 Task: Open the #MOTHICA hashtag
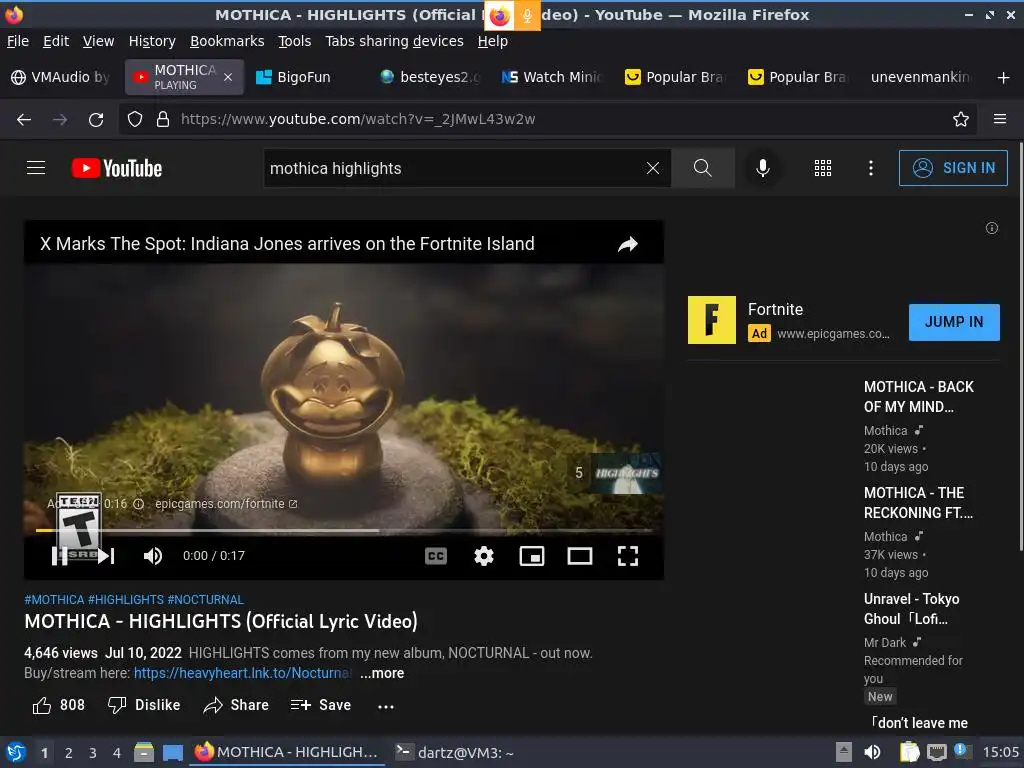coord(54,600)
